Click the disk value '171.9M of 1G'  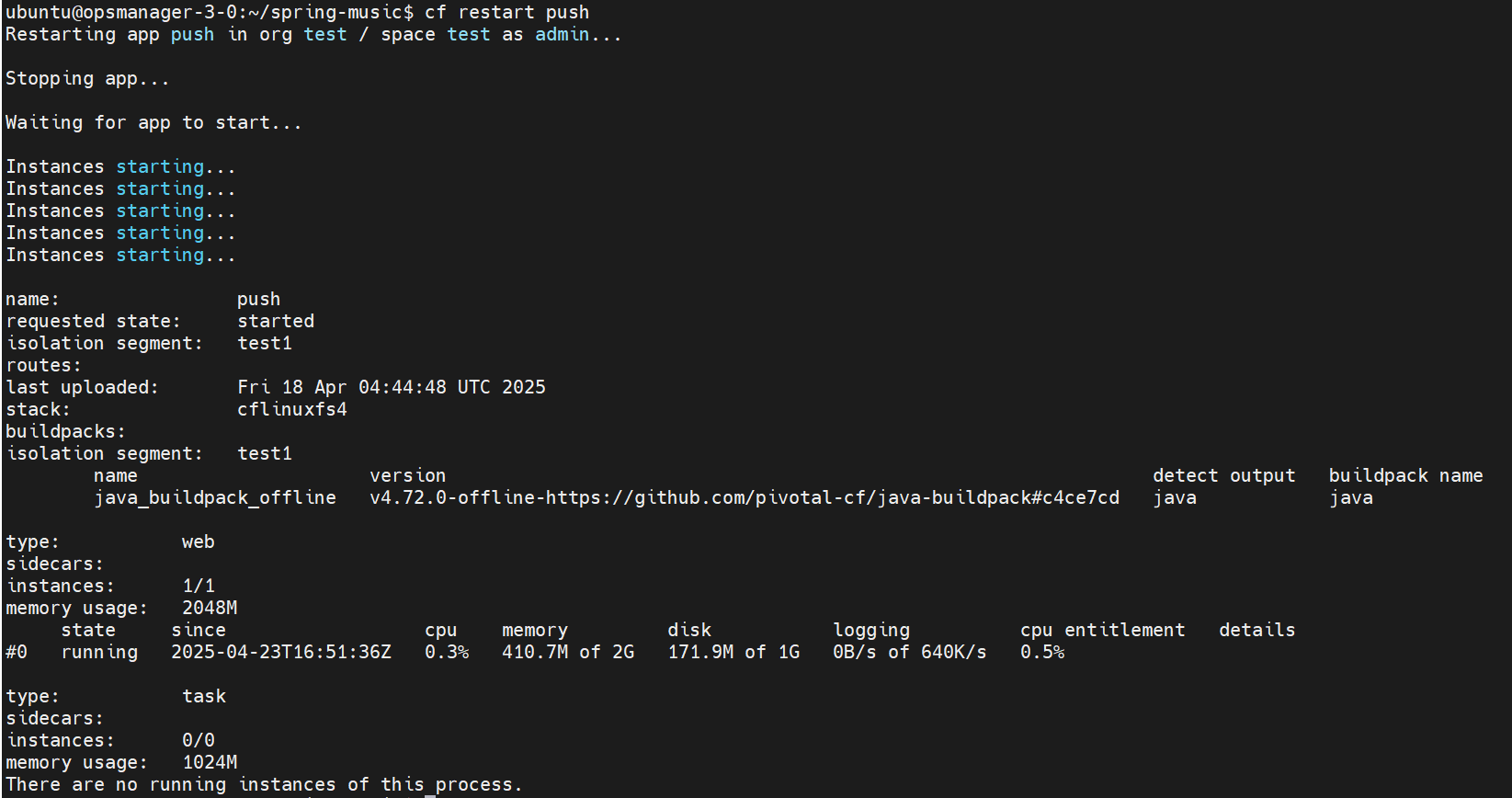click(733, 653)
